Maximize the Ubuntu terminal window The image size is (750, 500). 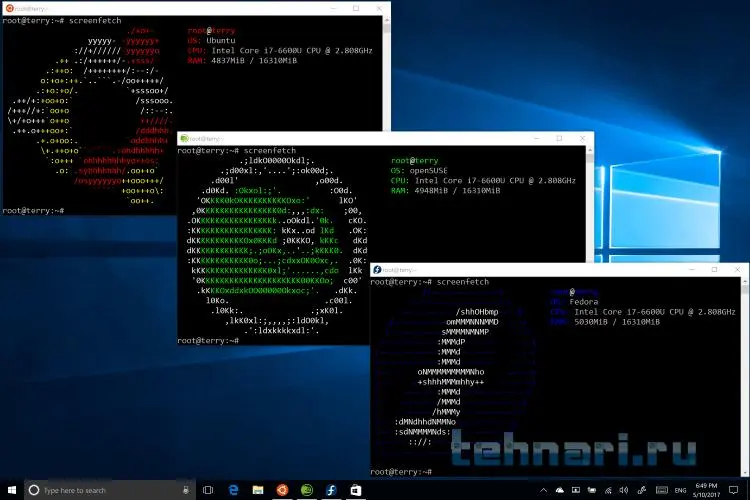[x=356, y=8]
